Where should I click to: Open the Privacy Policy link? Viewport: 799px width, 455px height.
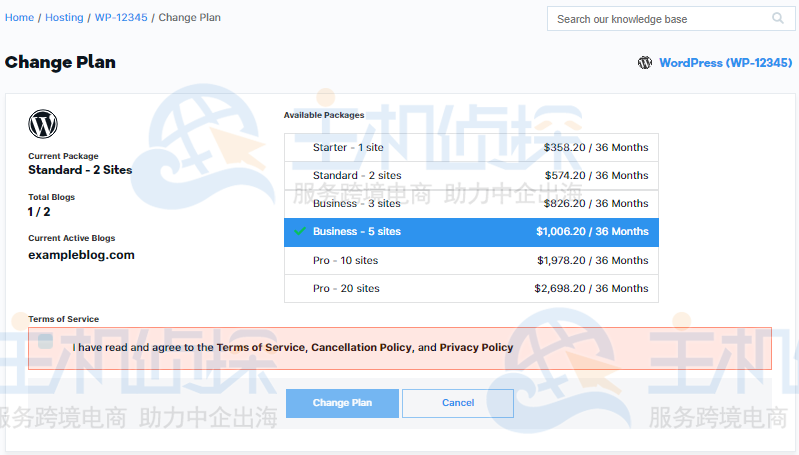click(476, 348)
